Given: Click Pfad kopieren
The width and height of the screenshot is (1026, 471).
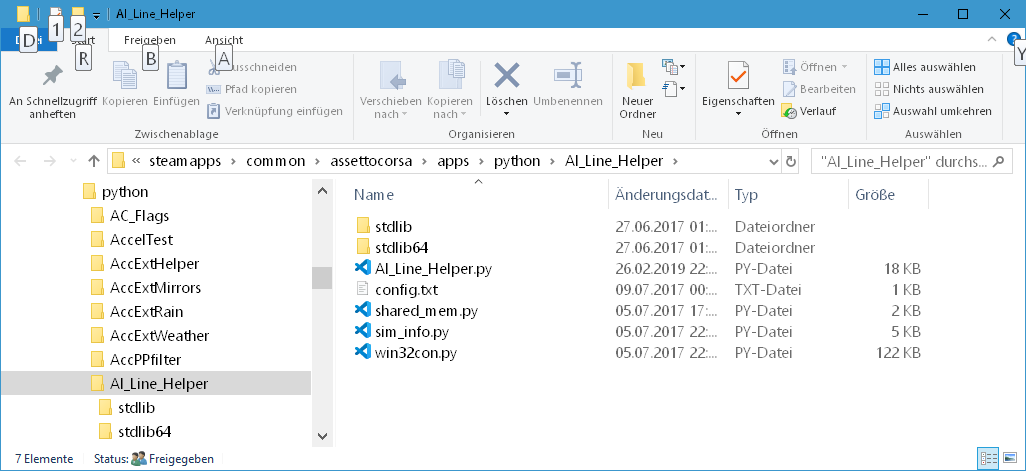Looking at the screenshot, I should pyautogui.click(x=253, y=89).
